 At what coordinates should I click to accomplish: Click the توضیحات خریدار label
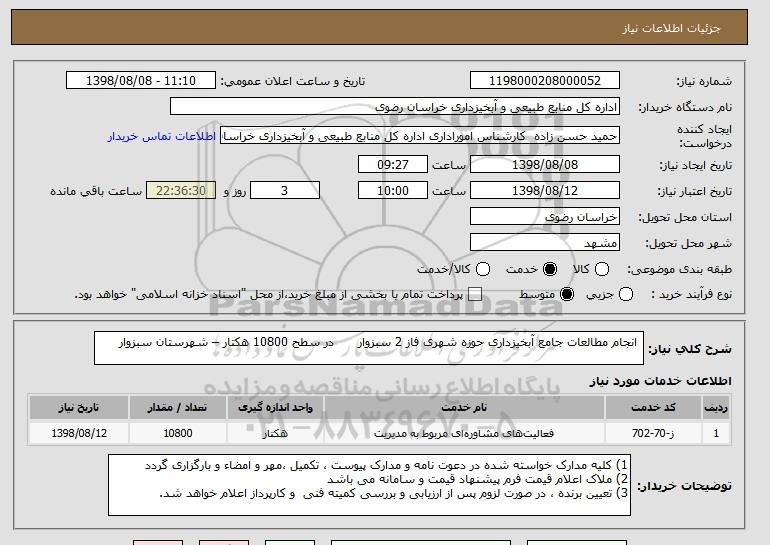[x=685, y=486]
